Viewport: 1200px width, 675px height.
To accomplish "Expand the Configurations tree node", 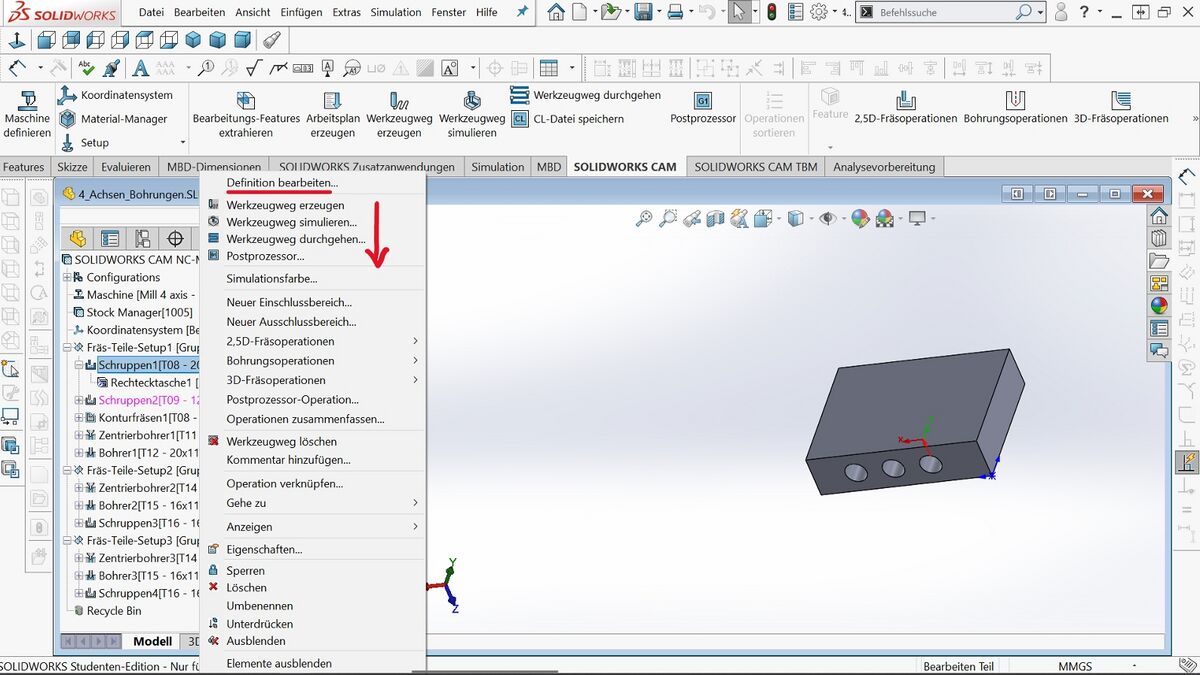I will pyautogui.click(x=67, y=278).
